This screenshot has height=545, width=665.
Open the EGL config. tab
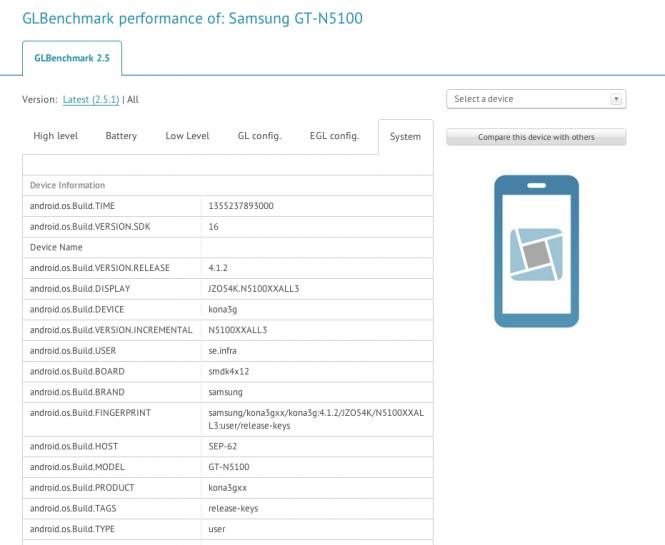tap(334, 136)
